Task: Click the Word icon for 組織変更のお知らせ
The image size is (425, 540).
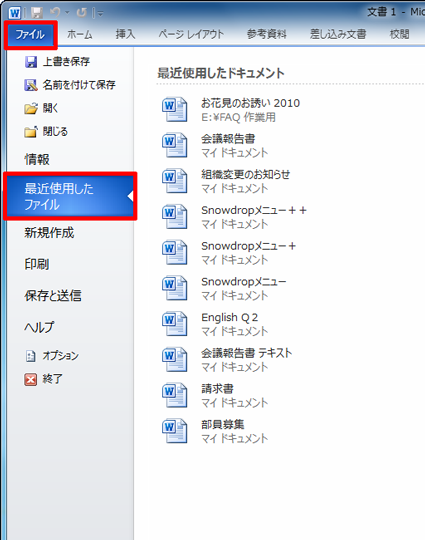Action: [x=175, y=181]
